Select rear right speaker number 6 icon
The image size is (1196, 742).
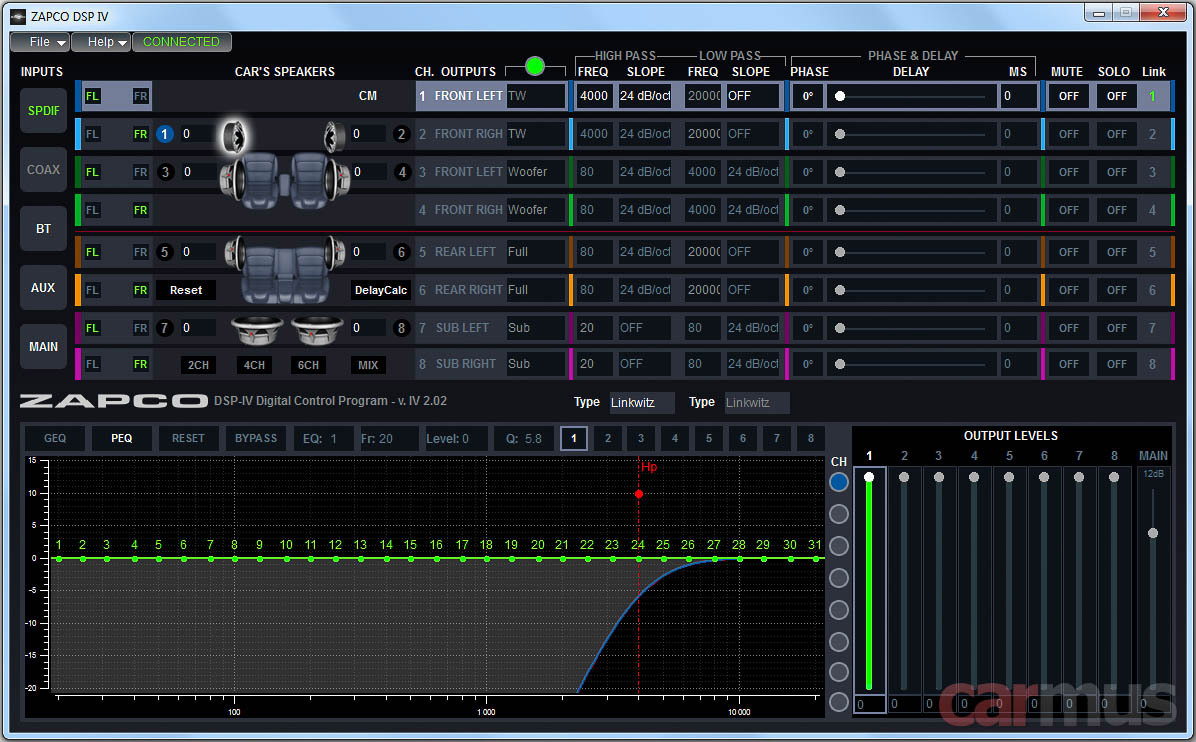[x=401, y=252]
